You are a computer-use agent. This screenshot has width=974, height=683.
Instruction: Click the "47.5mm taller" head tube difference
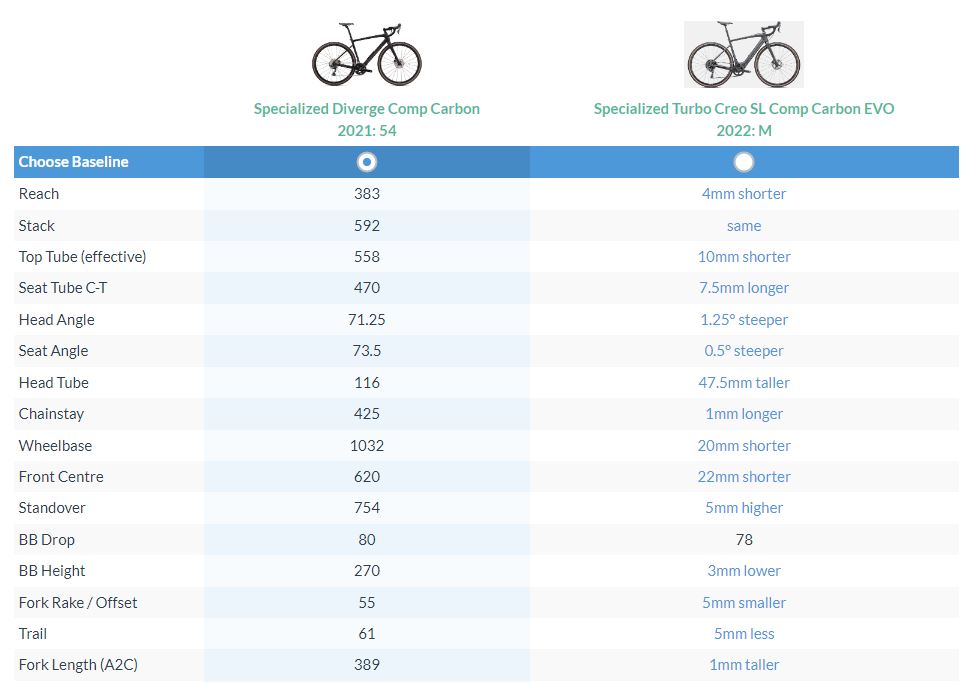[x=743, y=383]
